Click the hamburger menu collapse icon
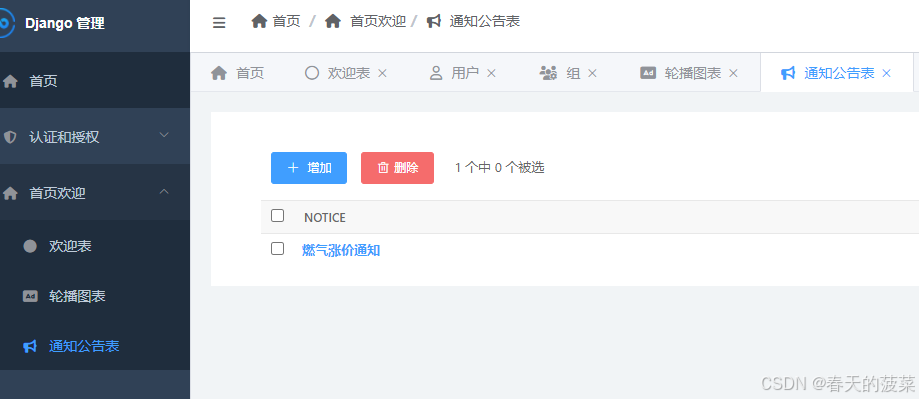The width and height of the screenshot is (919, 399). (x=219, y=23)
